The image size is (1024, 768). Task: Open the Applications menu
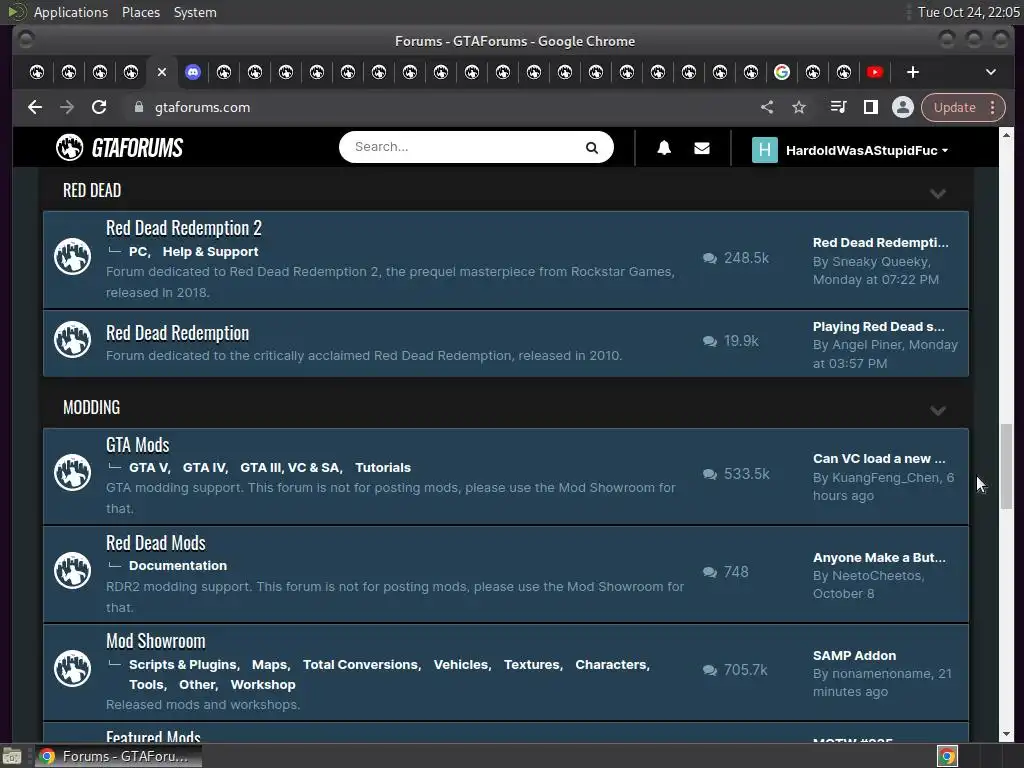[71, 12]
